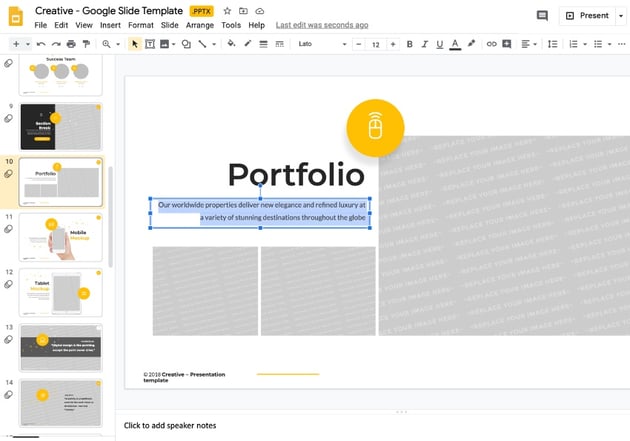Viewport: 630px width, 441px height.
Task: Open comment history from the top right
Action: pyautogui.click(x=542, y=15)
